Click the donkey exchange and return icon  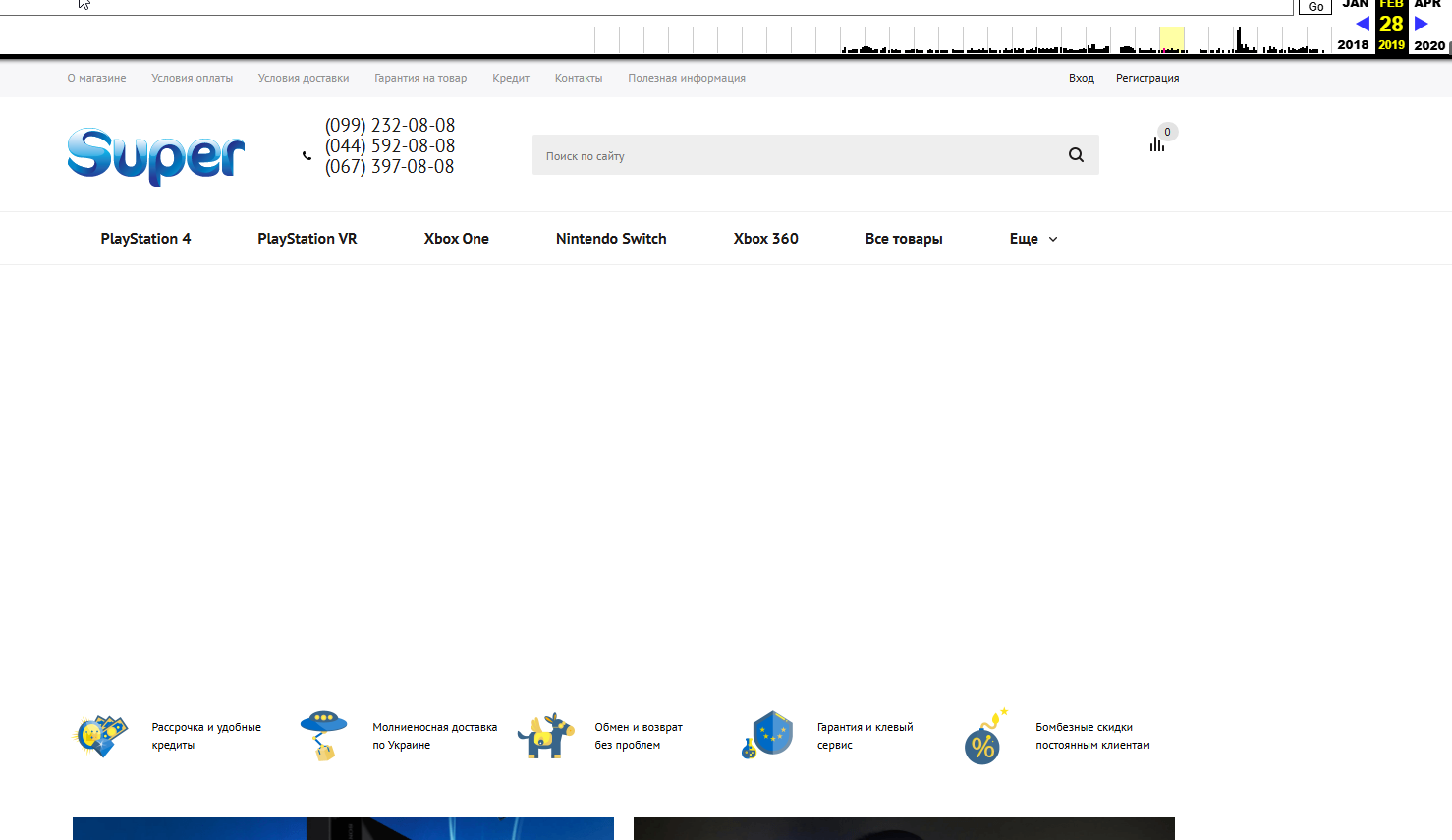pyautogui.click(x=545, y=736)
